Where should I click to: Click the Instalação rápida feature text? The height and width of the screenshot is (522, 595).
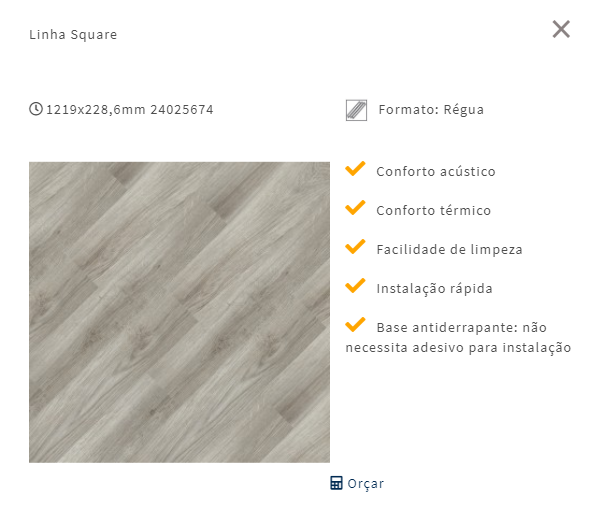(434, 289)
